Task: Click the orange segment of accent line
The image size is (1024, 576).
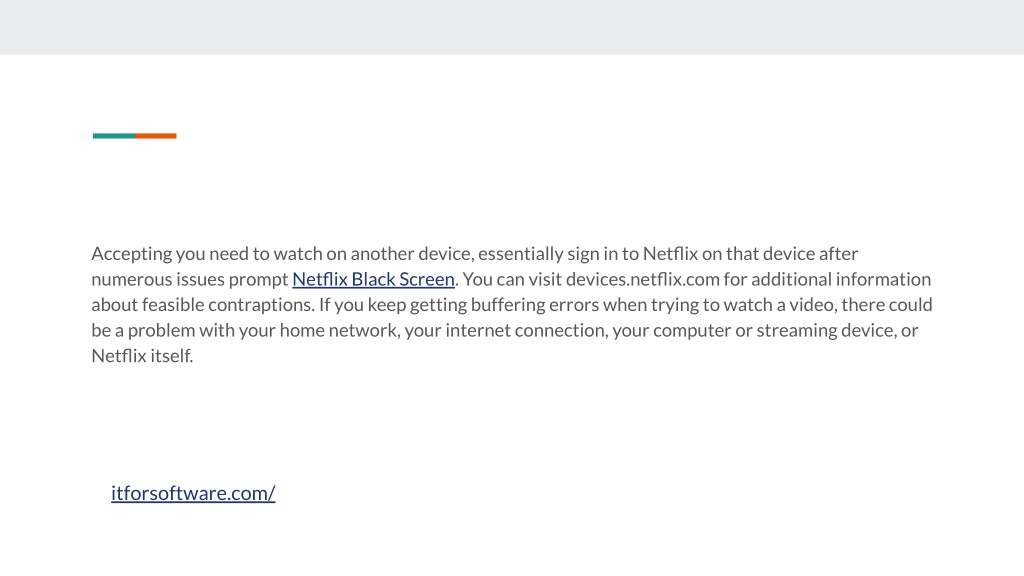Action: (156, 136)
